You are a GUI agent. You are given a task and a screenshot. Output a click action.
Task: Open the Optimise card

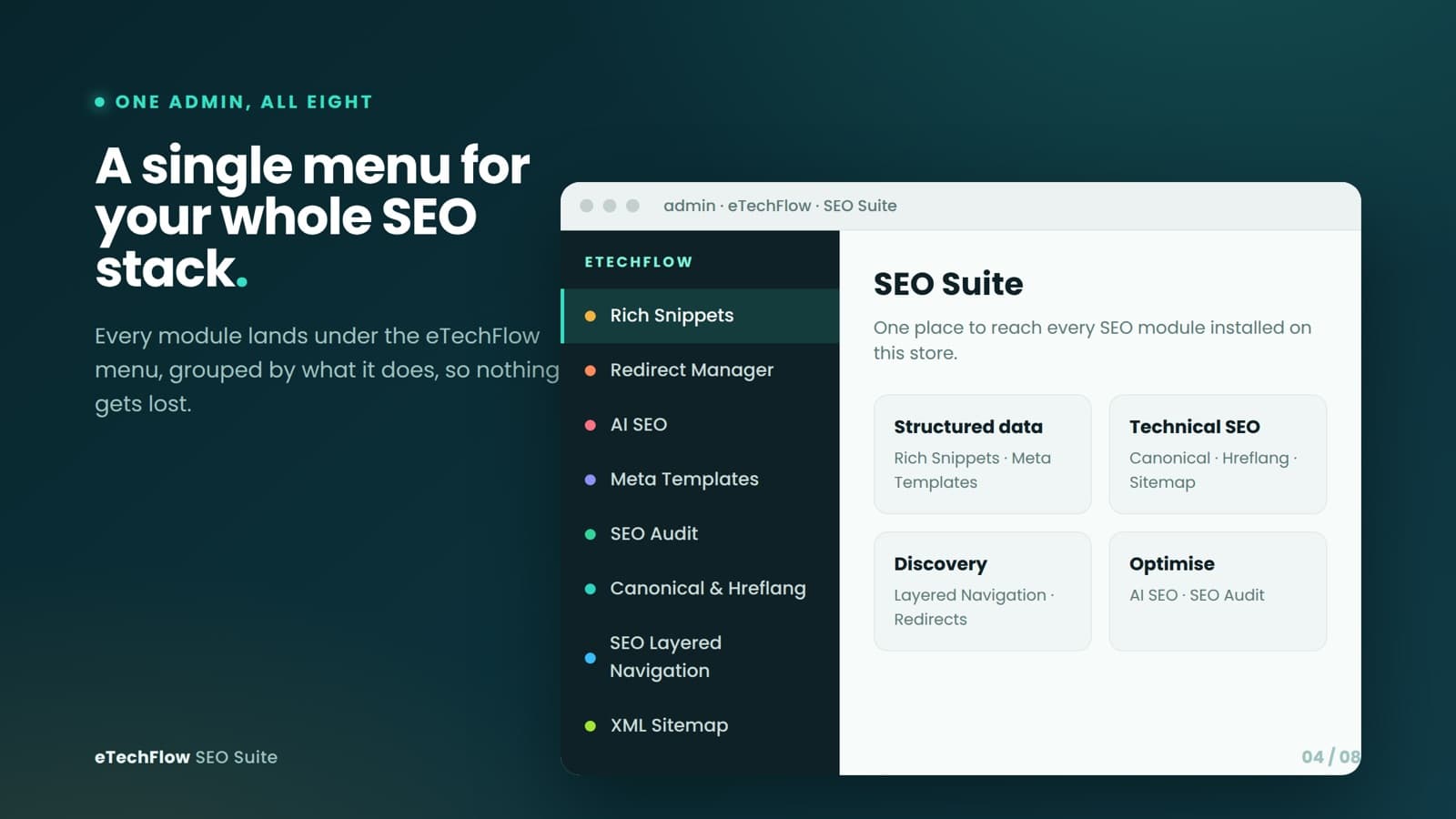point(1218,591)
